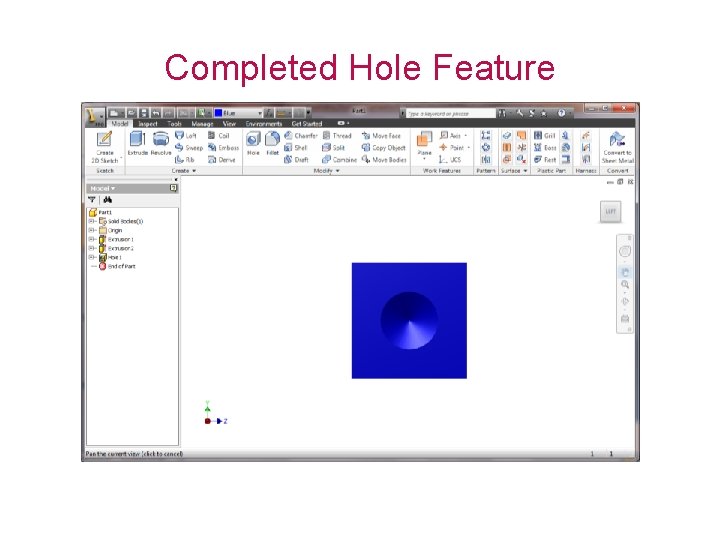Choose the Thread tool
Image resolution: width=720 pixels, height=540 pixels.
(337, 135)
